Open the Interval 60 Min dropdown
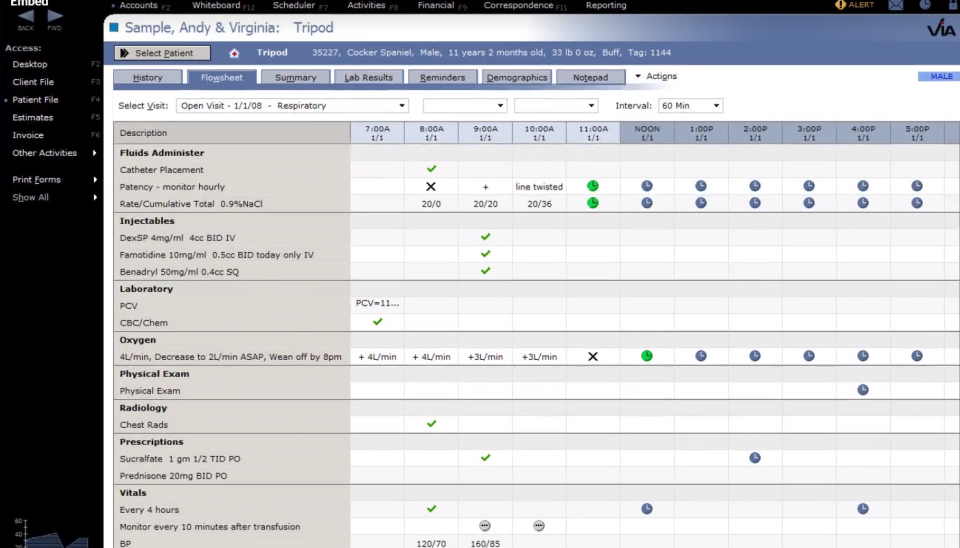This screenshot has height=548, width=960. point(690,106)
